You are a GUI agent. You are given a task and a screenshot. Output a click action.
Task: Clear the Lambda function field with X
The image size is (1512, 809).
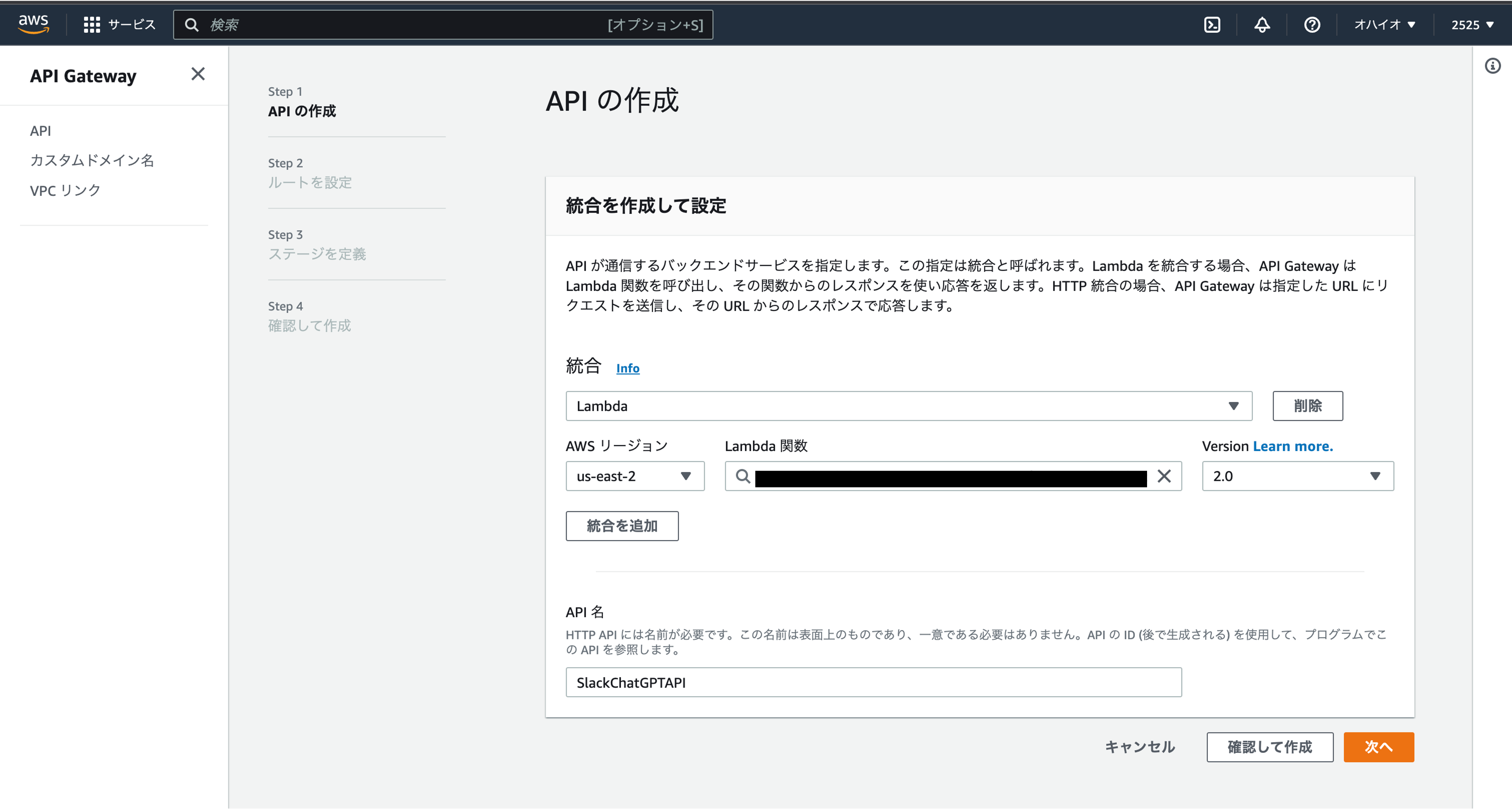coord(1164,476)
